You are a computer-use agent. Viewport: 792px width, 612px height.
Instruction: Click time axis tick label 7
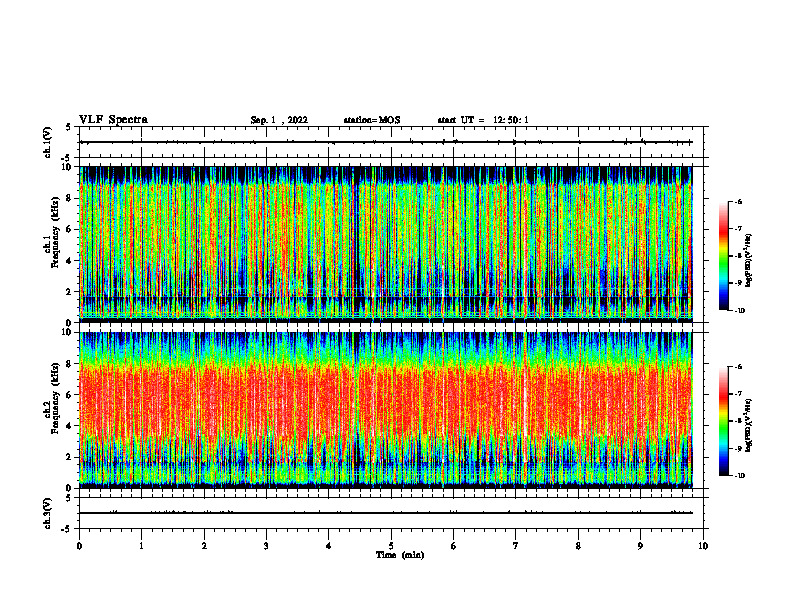[516, 546]
